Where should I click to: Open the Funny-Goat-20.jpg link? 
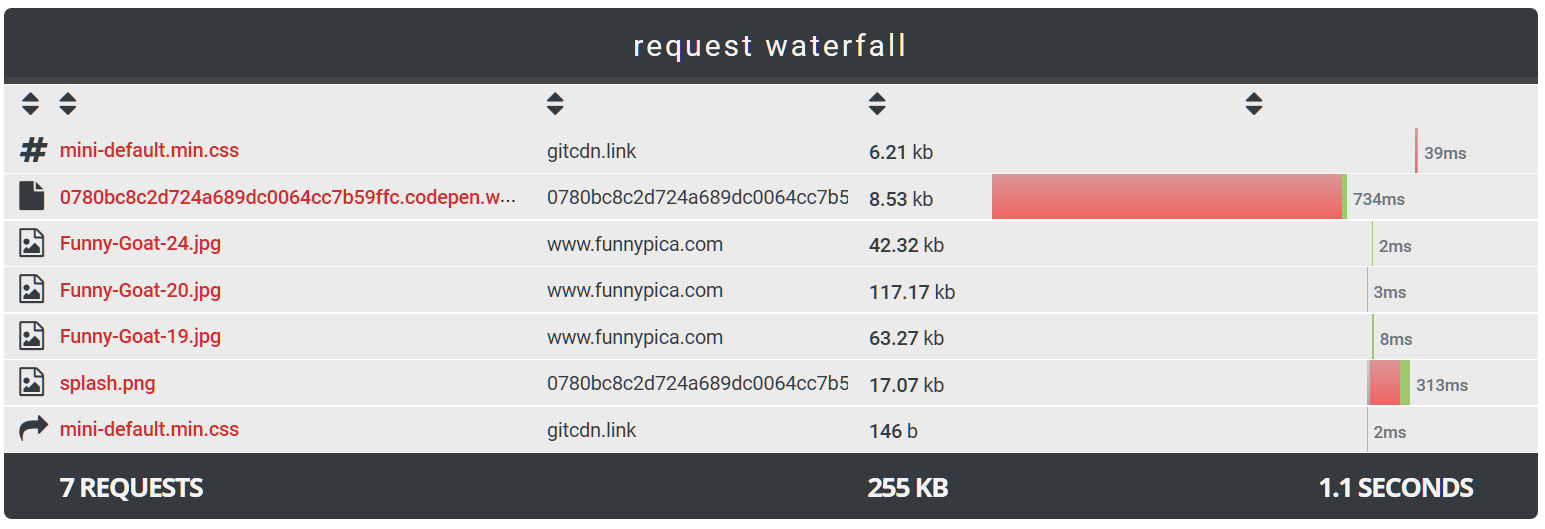coord(140,290)
